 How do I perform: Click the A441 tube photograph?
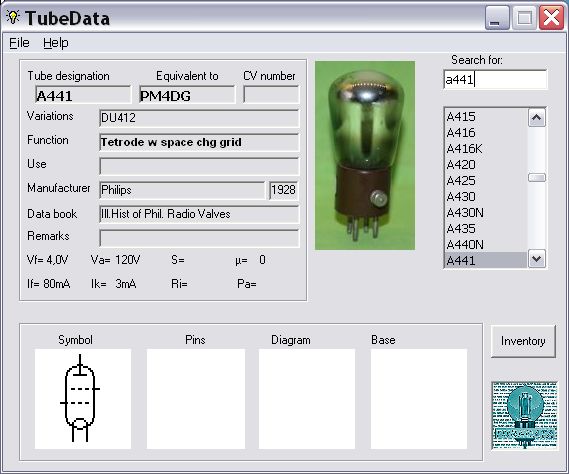tap(365, 155)
